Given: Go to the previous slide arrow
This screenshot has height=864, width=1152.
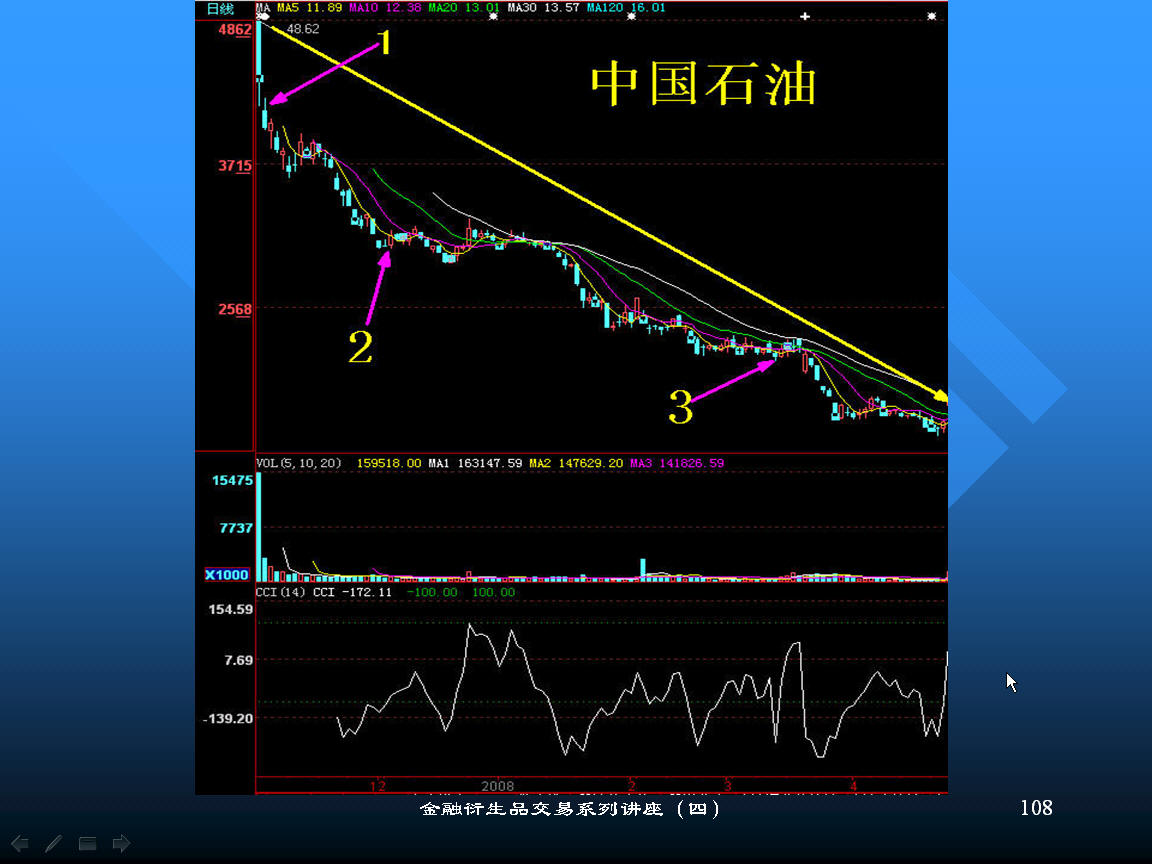Looking at the screenshot, I should click(20, 843).
